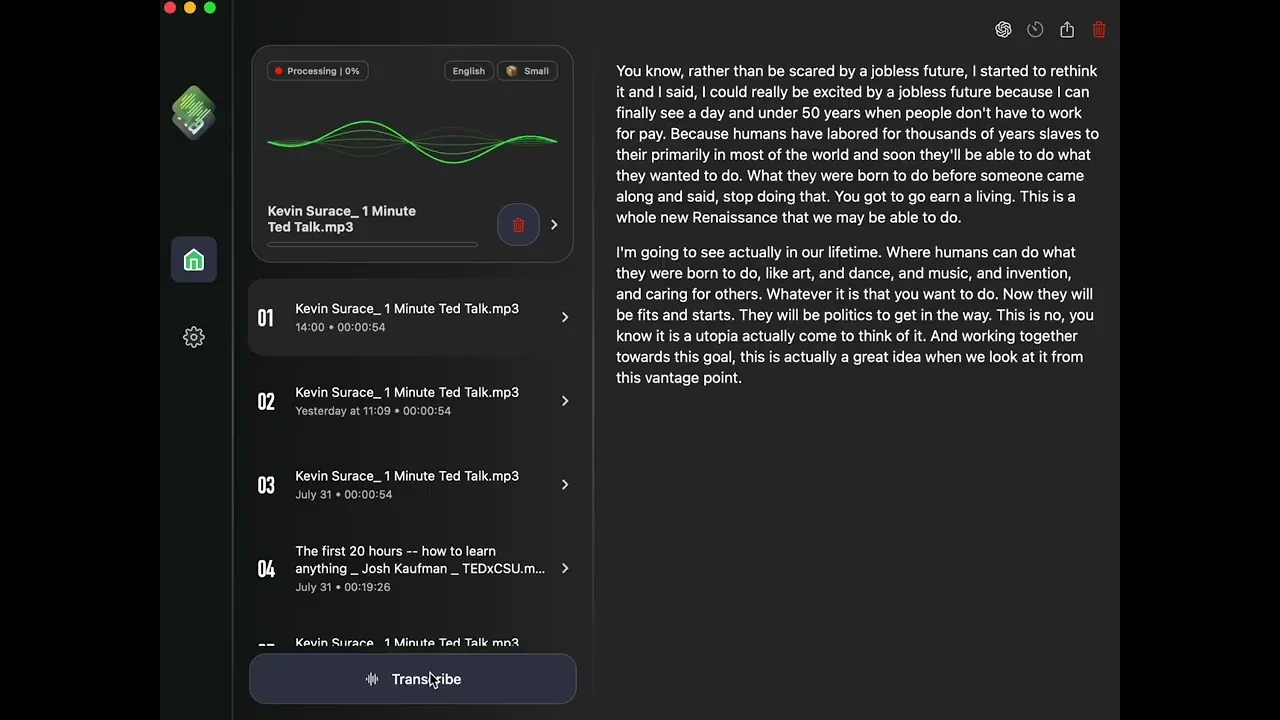
Task: Open the ChatGPT AI assistant icon
Action: coord(1003,30)
